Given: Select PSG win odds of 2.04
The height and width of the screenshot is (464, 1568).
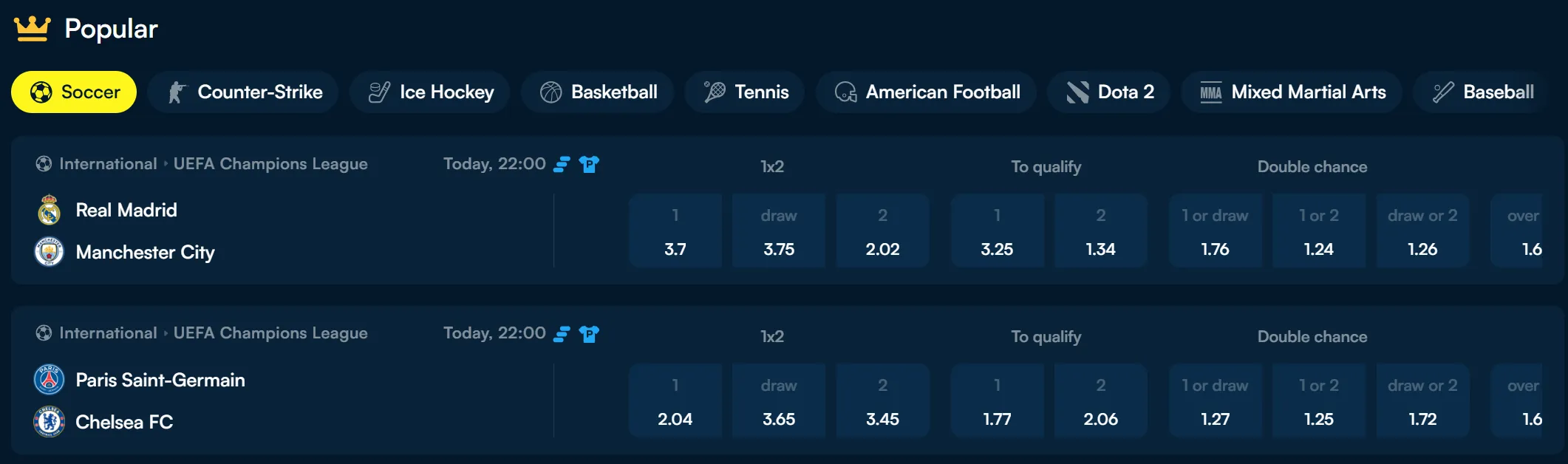Looking at the screenshot, I should click(675, 400).
